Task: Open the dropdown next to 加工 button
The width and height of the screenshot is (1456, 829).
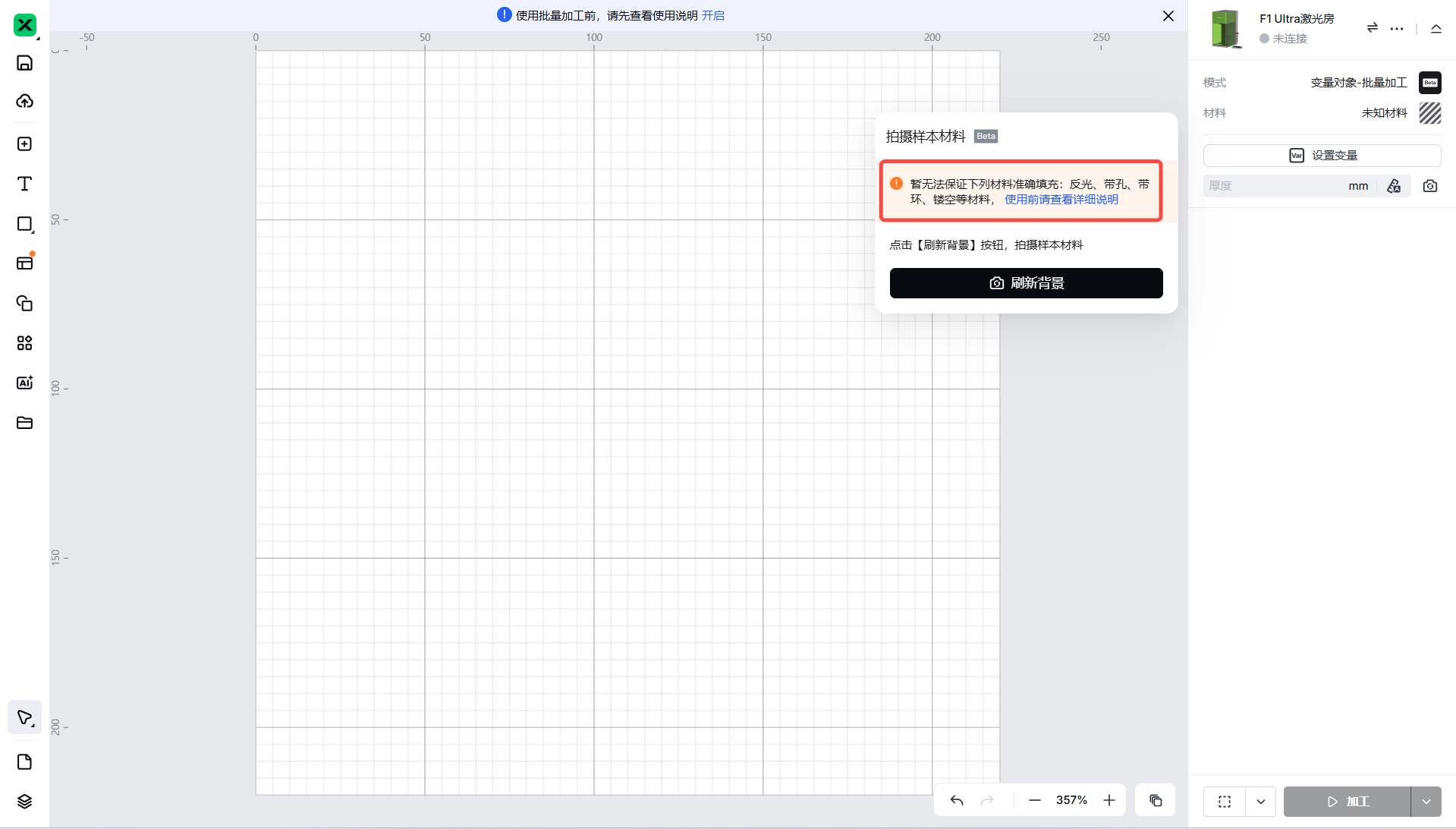Action: (x=1426, y=802)
